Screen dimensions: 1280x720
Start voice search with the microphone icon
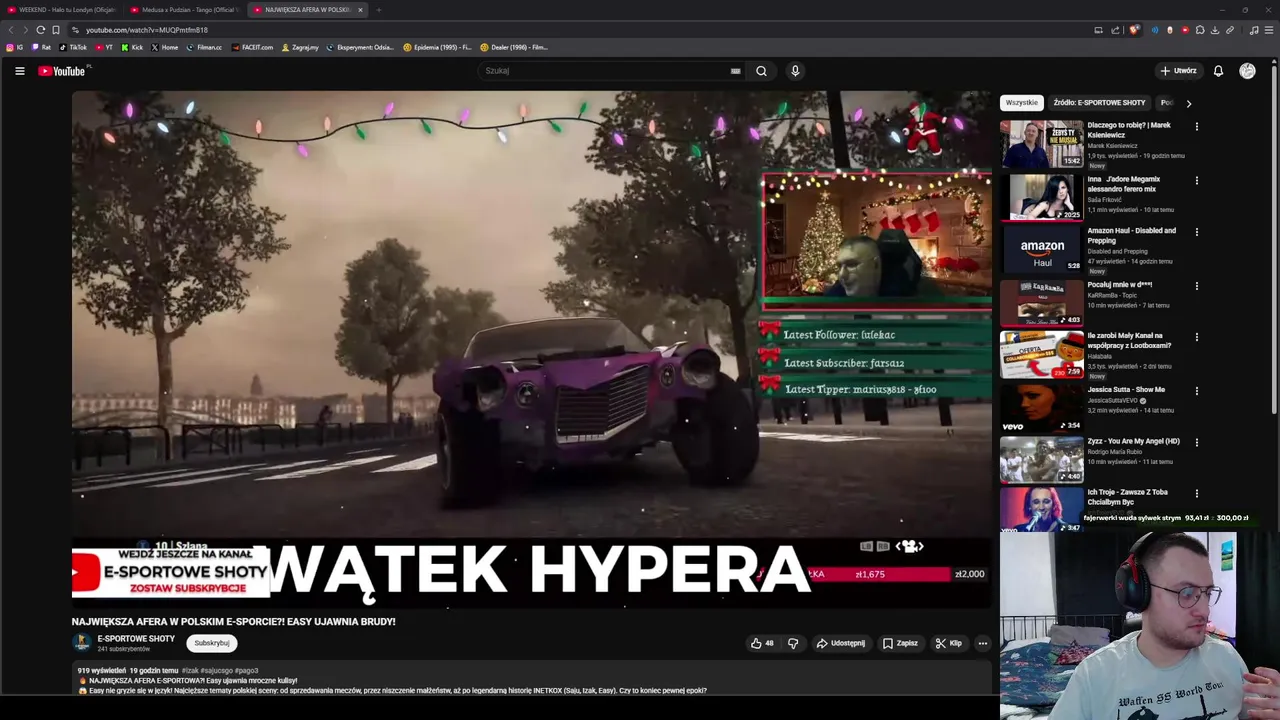coord(795,71)
